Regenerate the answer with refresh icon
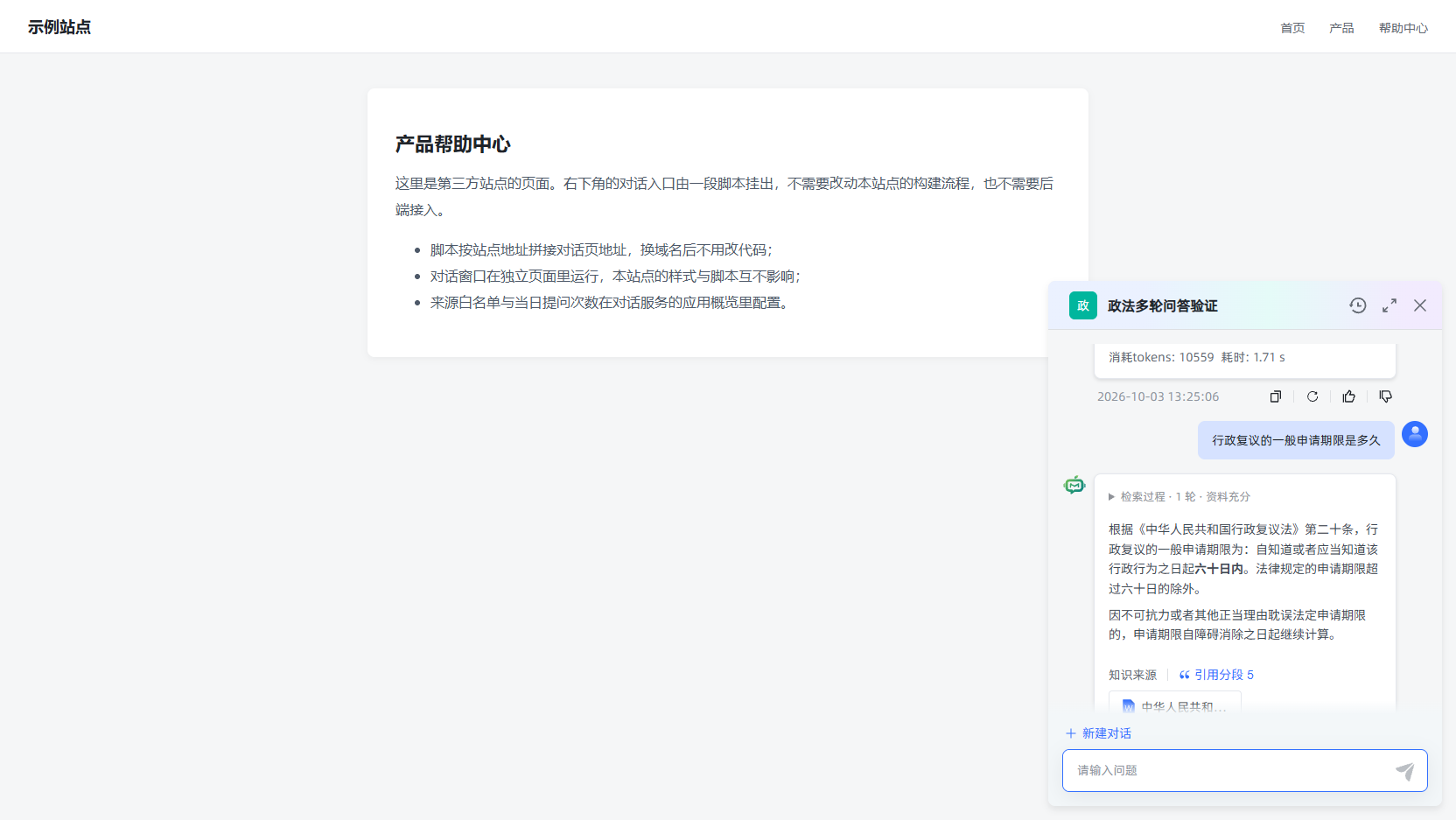 point(1312,396)
